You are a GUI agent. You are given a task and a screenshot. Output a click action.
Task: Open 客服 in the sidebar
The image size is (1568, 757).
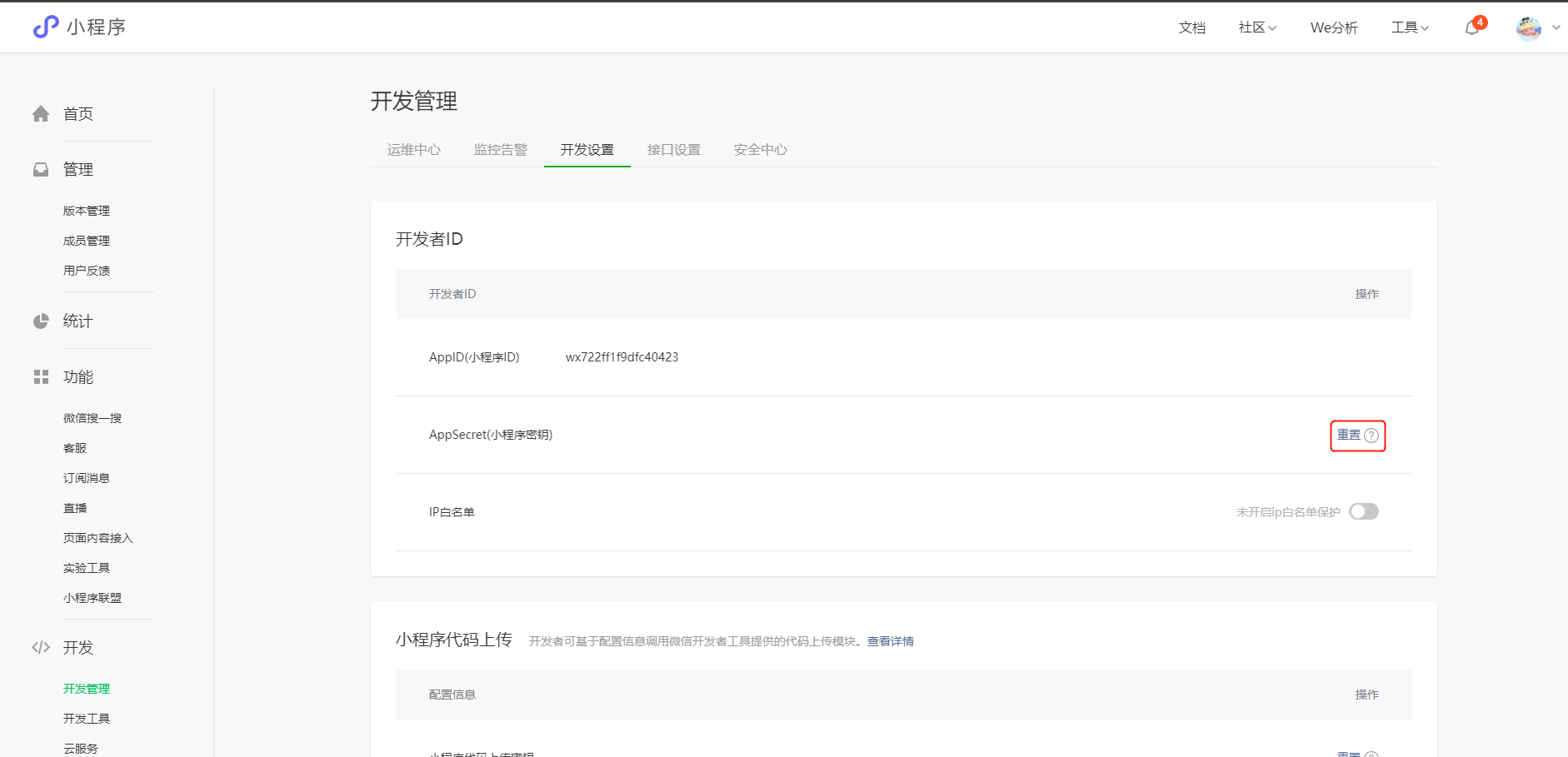pos(75,448)
